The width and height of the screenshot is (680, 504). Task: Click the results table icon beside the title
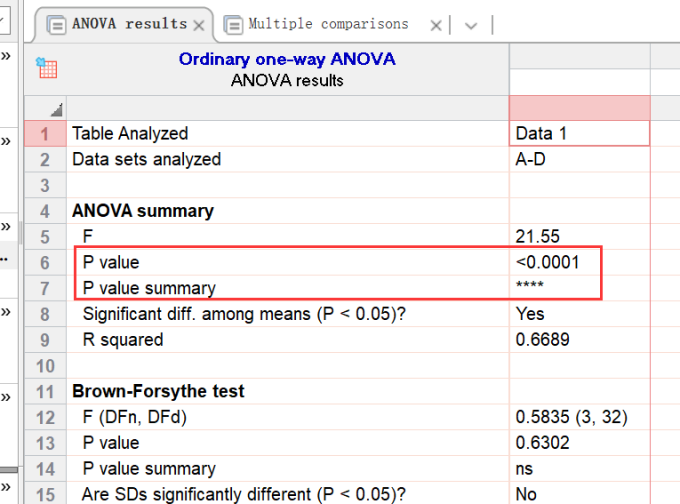point(46,68)
